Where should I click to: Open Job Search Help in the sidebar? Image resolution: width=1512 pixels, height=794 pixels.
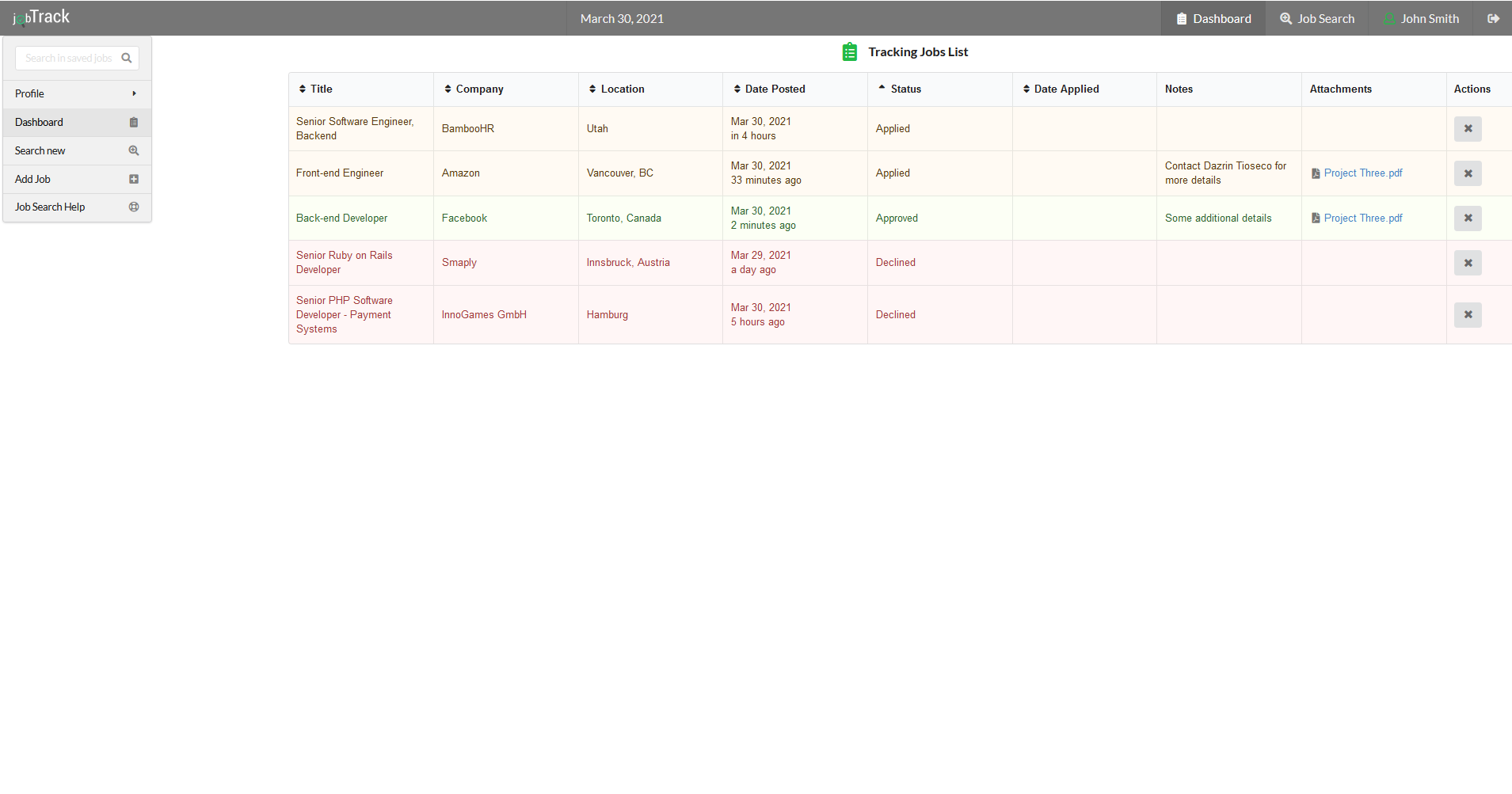(x=77, y=207)
